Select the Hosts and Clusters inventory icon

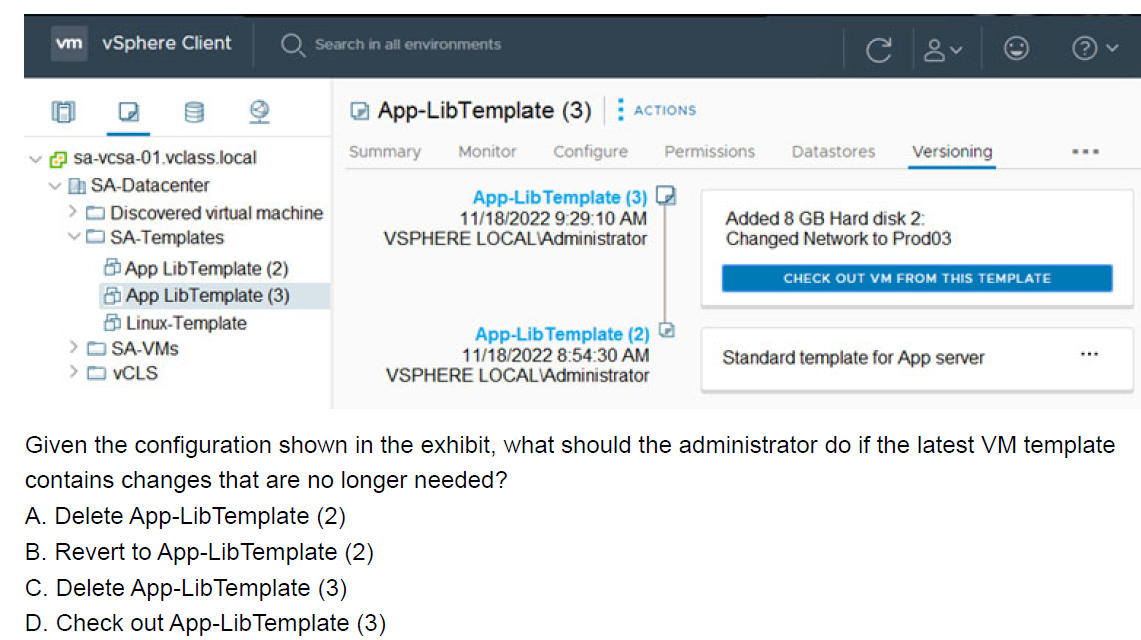pyautogui.click(x=63, y=112)
